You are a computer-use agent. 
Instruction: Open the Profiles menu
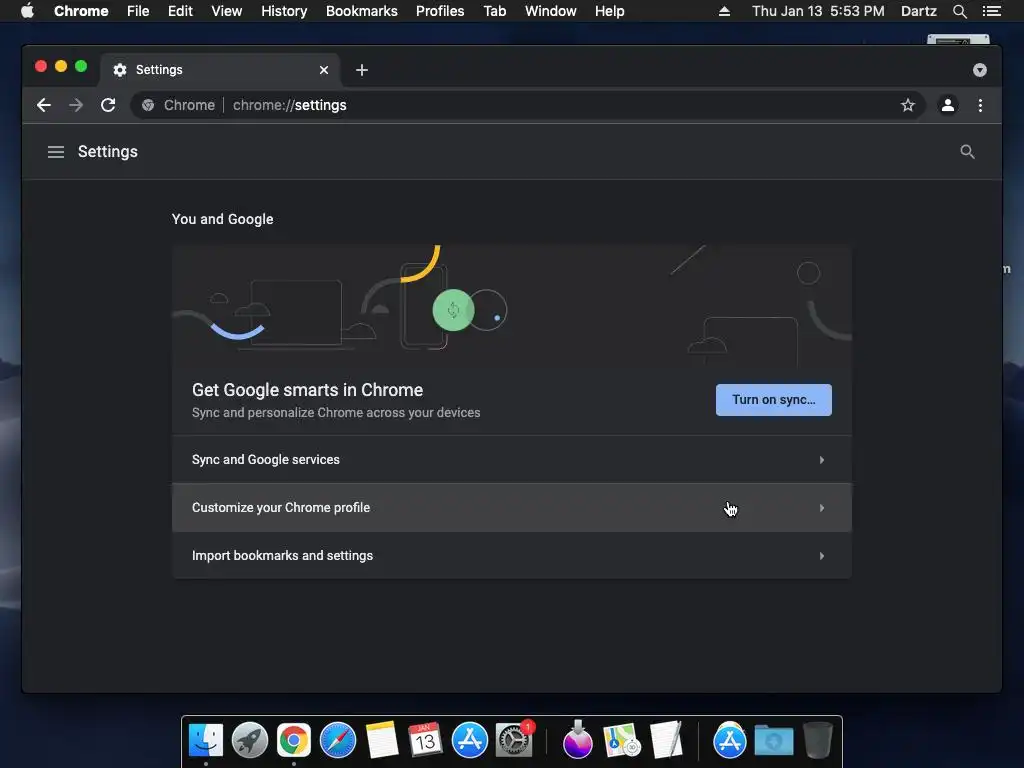(440, 11)
